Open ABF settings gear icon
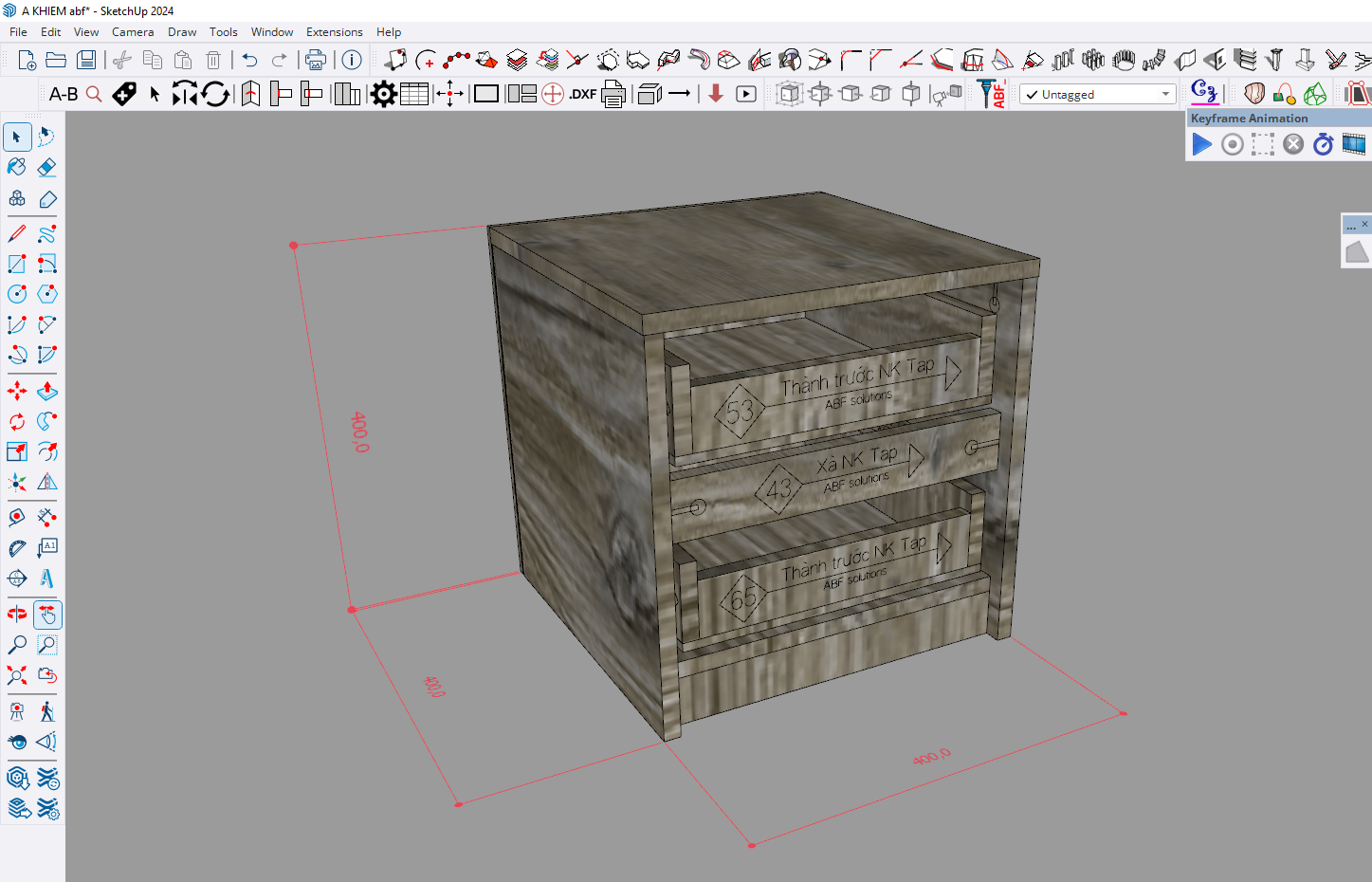This screenshot has height=882, width=1372. pos(383,94)
